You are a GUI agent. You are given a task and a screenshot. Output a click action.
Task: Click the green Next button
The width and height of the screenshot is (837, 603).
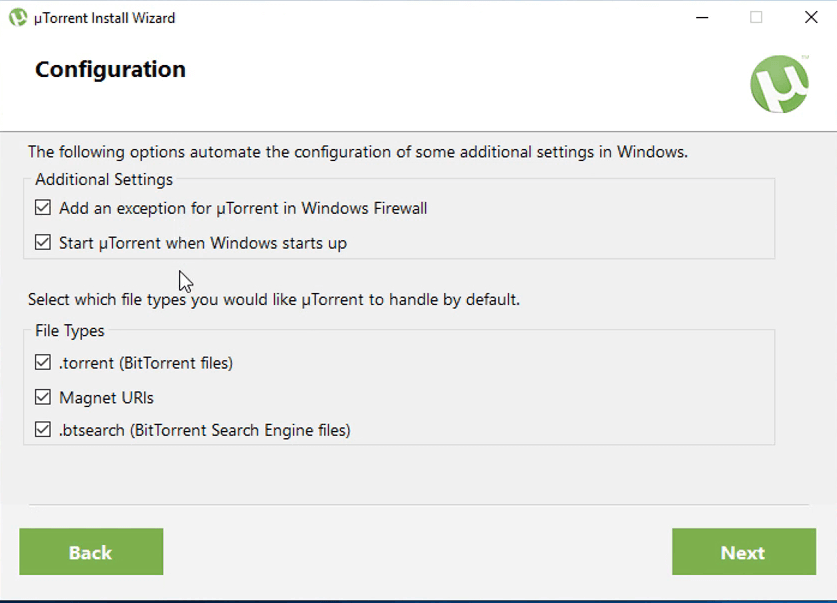pyautogui.click(x=743, y=552)
